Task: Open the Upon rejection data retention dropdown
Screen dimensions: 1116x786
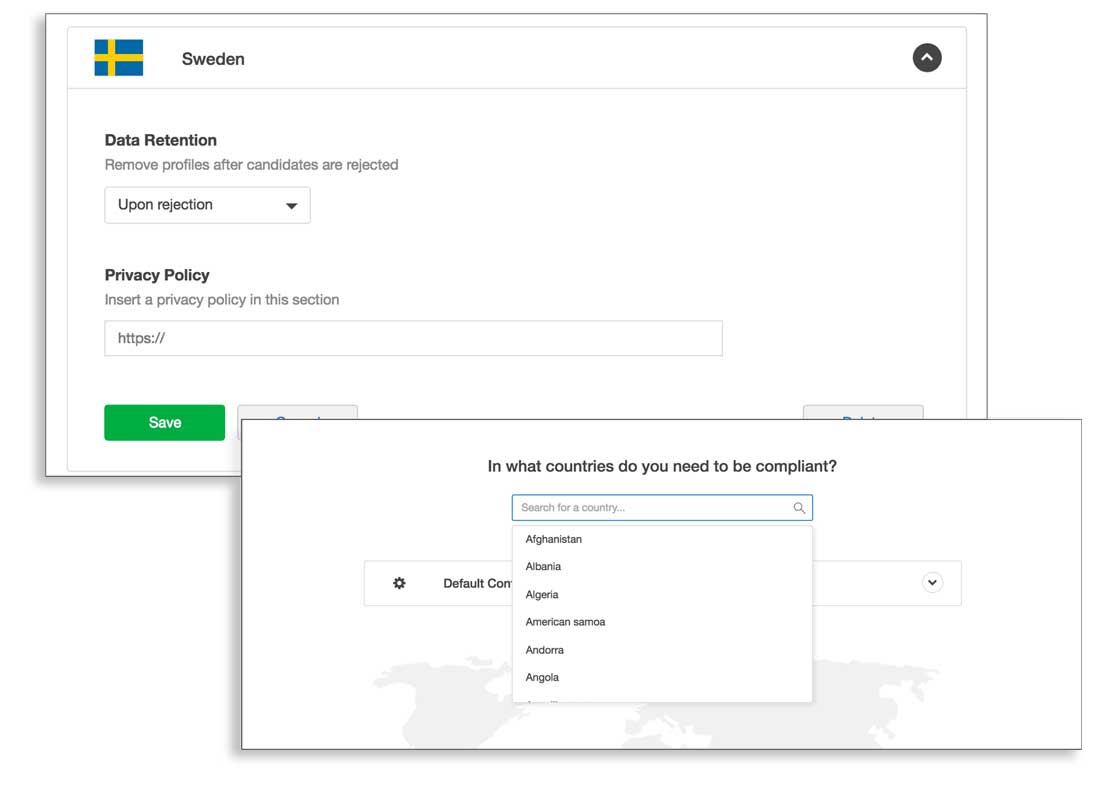Action: pyautogui.click(x=207, y=205)
